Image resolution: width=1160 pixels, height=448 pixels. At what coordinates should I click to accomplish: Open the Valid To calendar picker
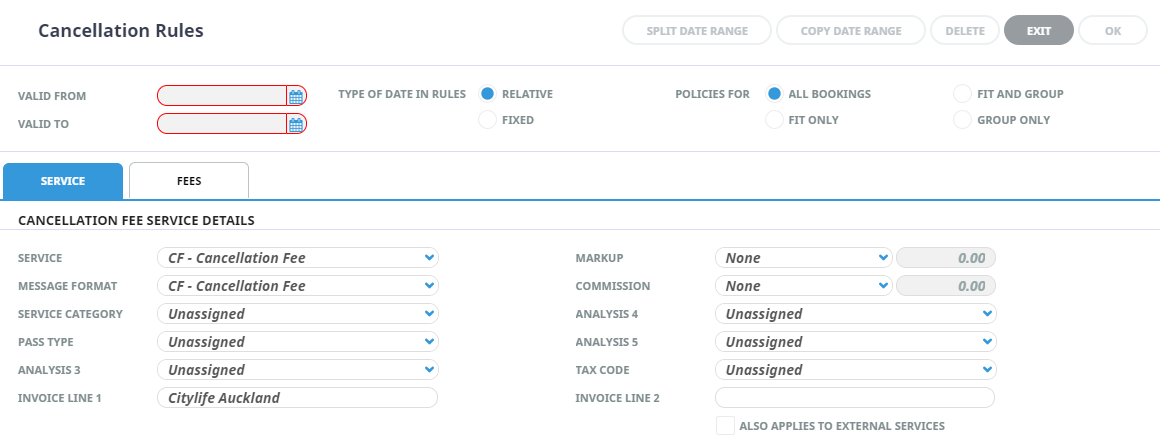pos(296,124)
